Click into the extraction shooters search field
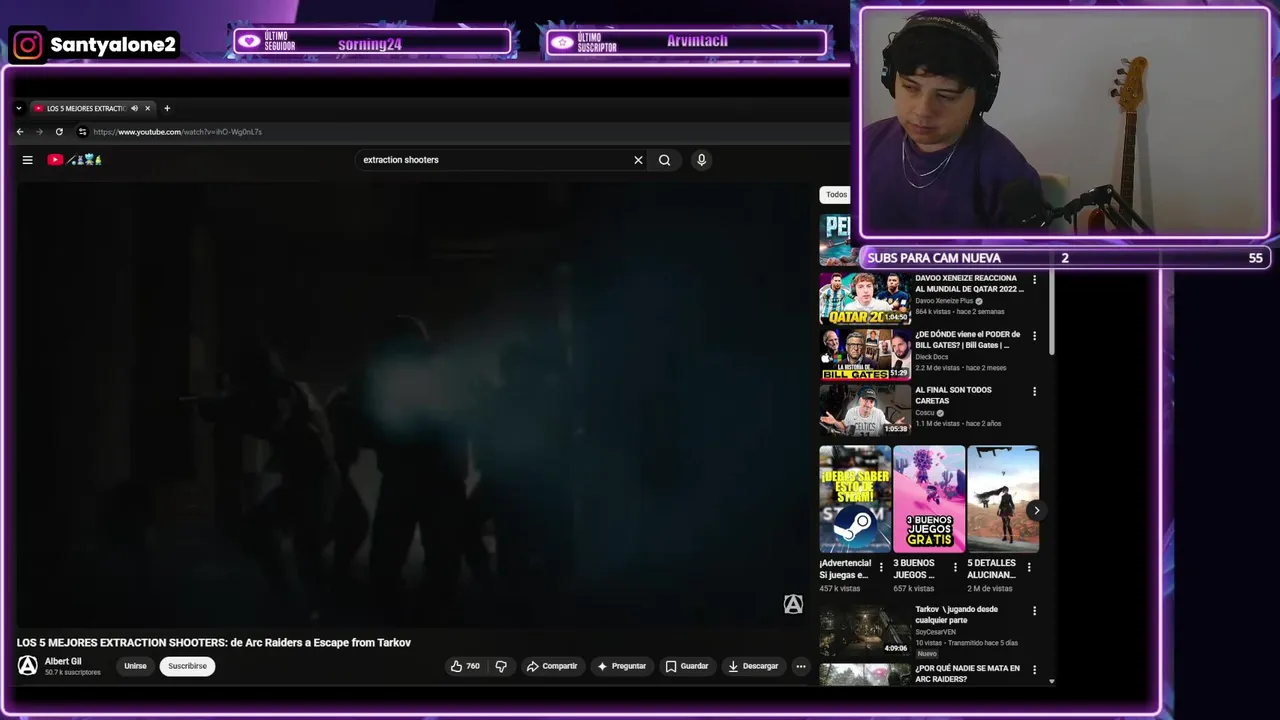This screenshot has width=1280, height=720. pyautogui.click(x=495, y=160)
